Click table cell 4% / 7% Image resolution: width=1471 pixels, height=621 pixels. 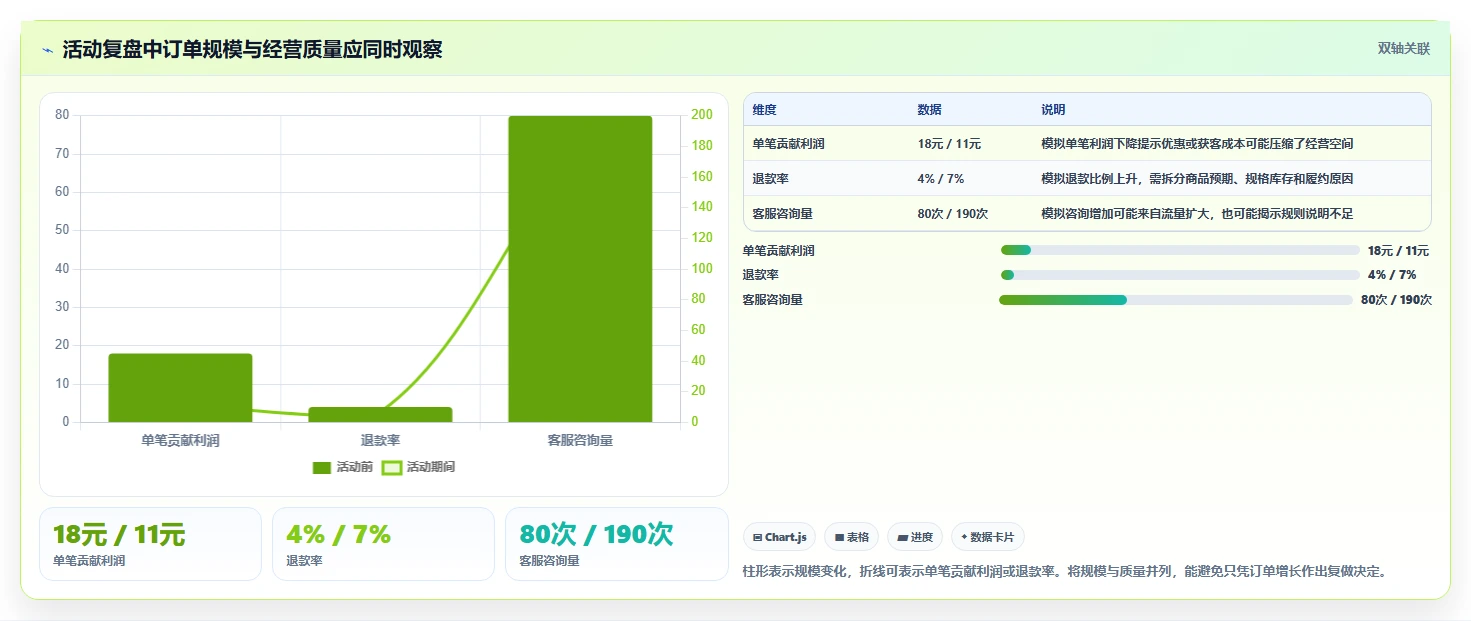[940, 179]
